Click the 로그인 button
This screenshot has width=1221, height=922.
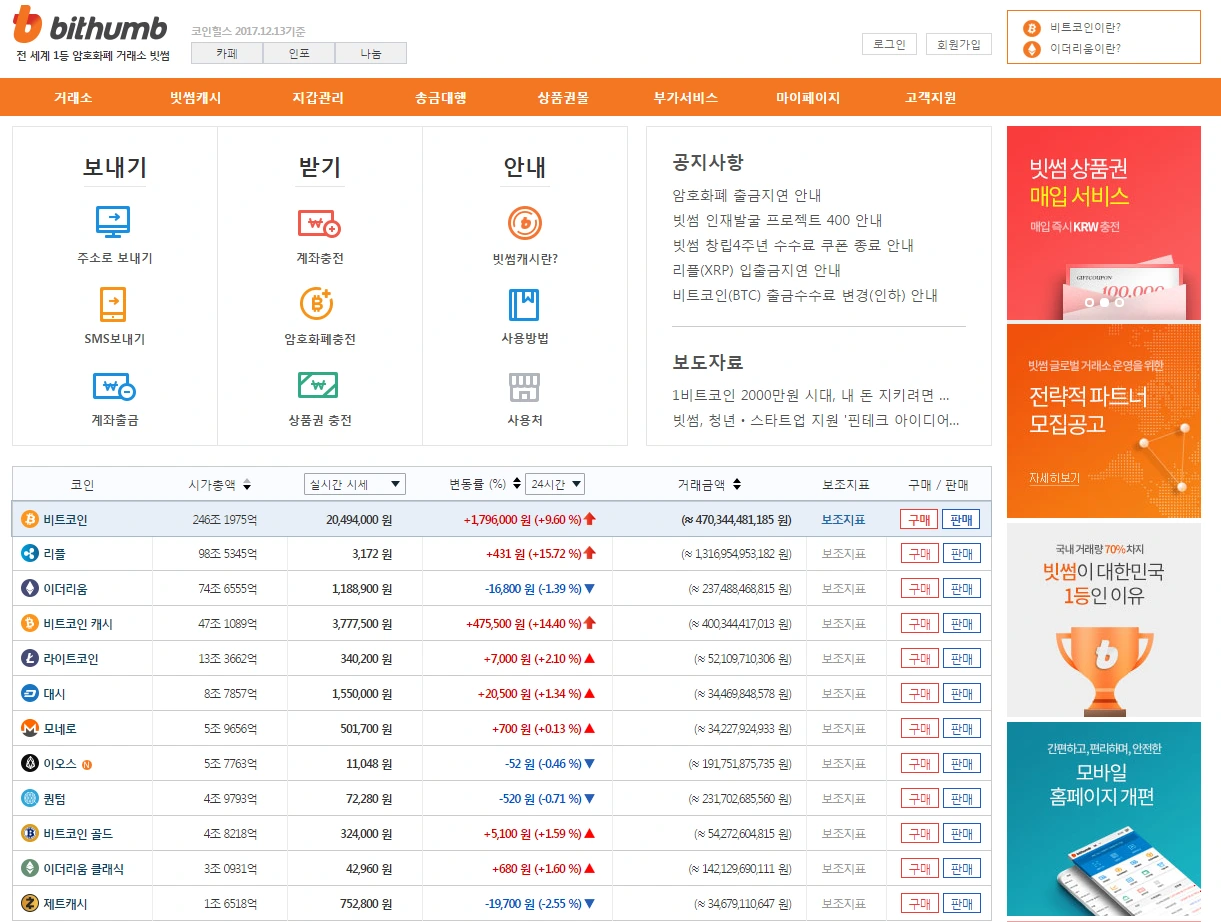click(x=889, y=44)
